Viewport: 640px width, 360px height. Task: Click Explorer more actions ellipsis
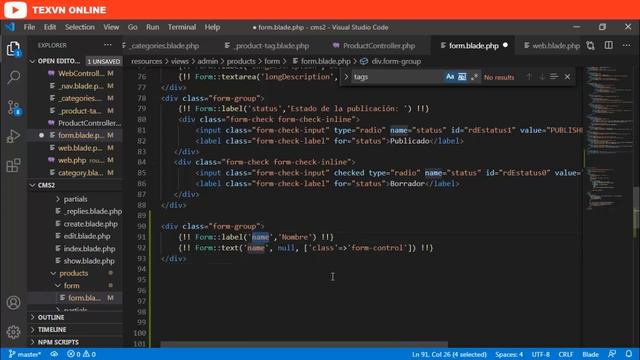coord(108,45)
